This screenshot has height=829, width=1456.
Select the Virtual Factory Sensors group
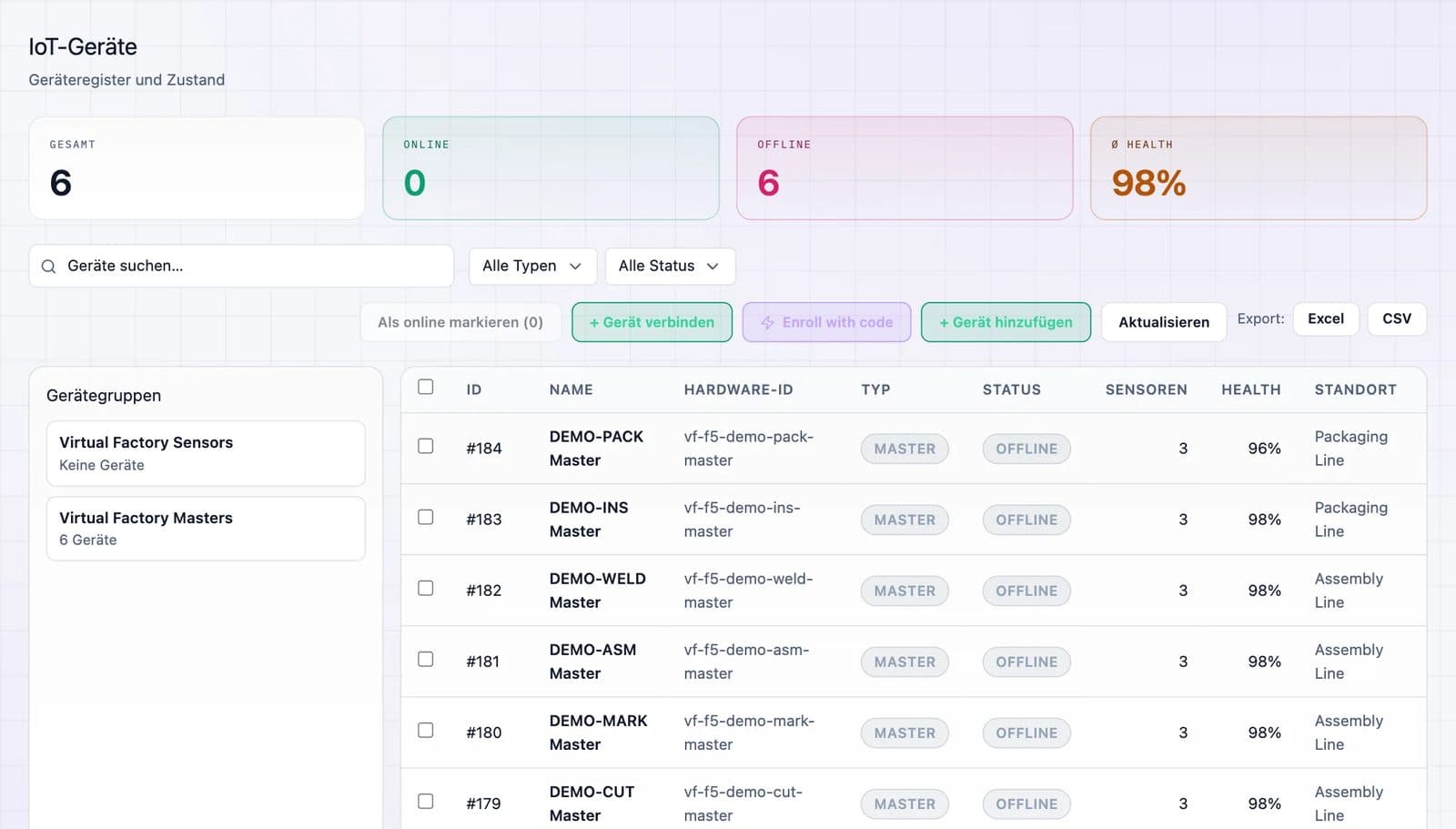coord(206,453)
